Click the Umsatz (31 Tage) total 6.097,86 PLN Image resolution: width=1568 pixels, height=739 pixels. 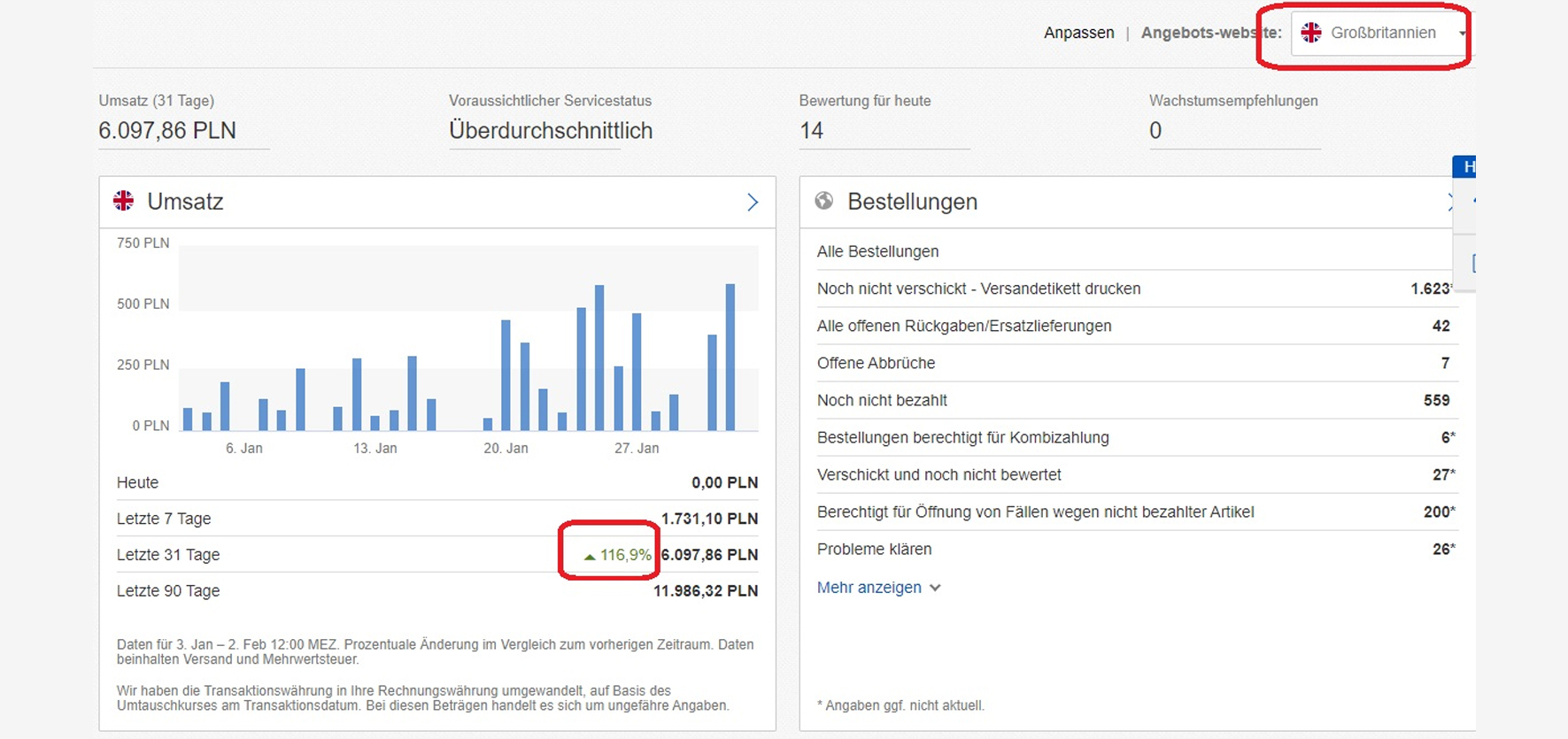point(167,131)
